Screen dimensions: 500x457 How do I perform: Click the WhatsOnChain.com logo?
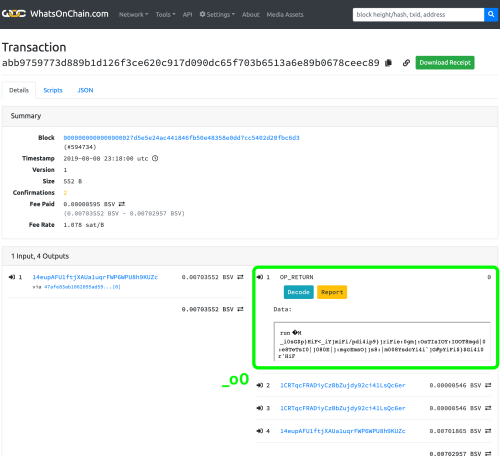55,14
